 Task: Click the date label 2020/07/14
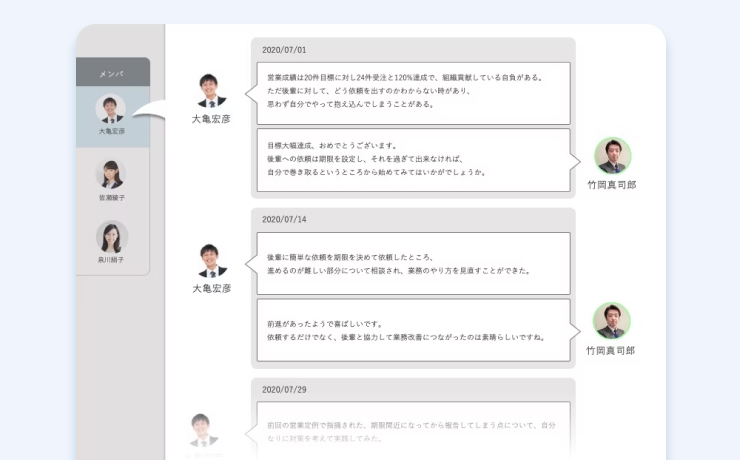(x=284, y=219)
